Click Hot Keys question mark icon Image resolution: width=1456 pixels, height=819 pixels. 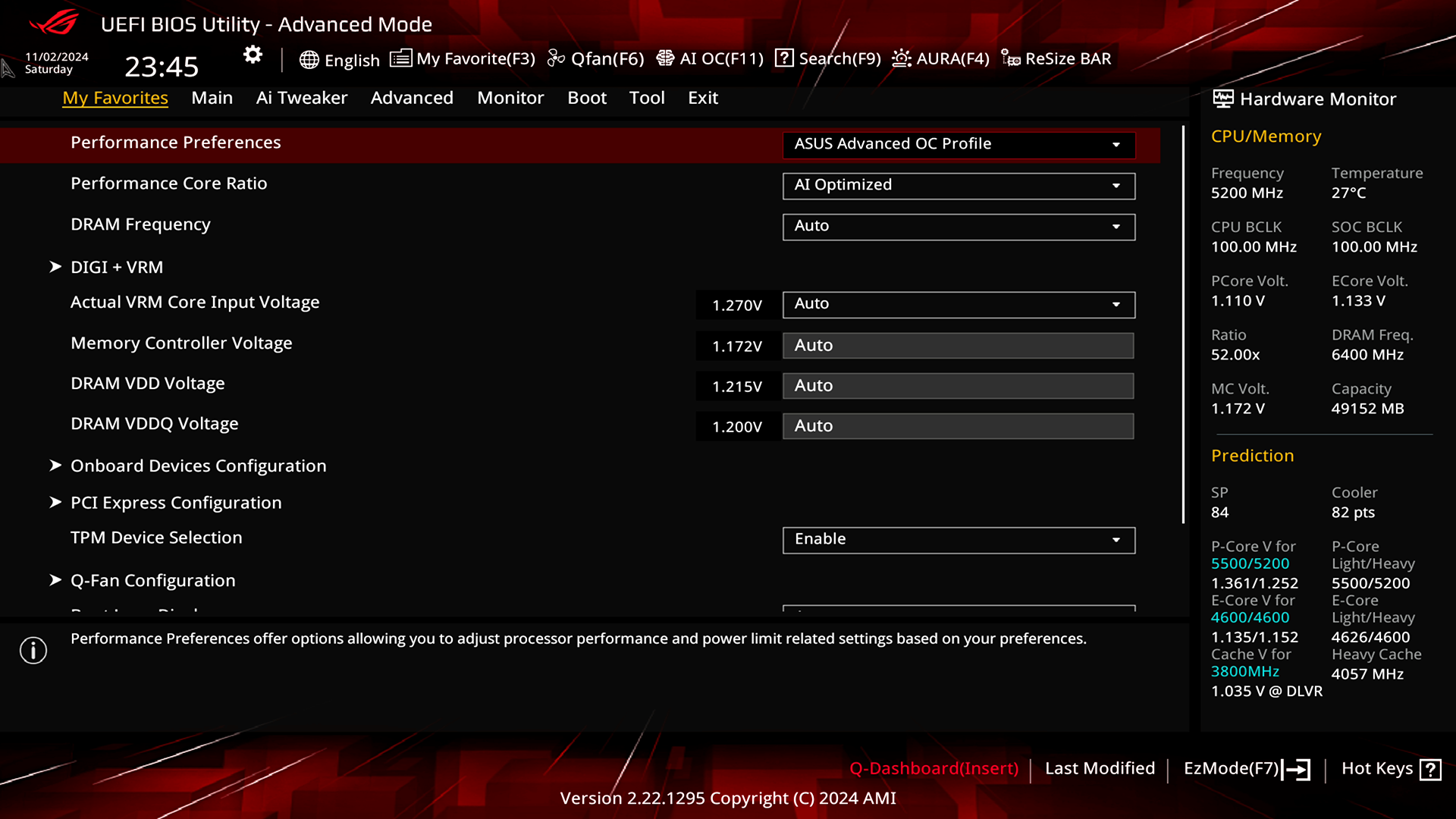(1430, 770)
